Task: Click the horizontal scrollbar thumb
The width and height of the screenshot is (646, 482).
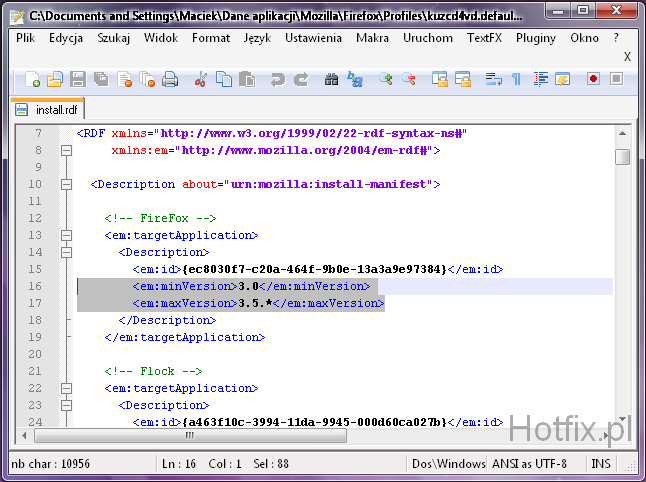Action: [x=190, y=435]
